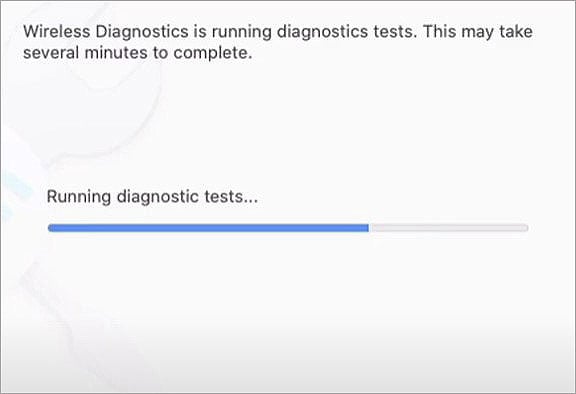The image size is (576, 394).
Task: Click the empty white area below the progress bar
Action: click(288, 279)
